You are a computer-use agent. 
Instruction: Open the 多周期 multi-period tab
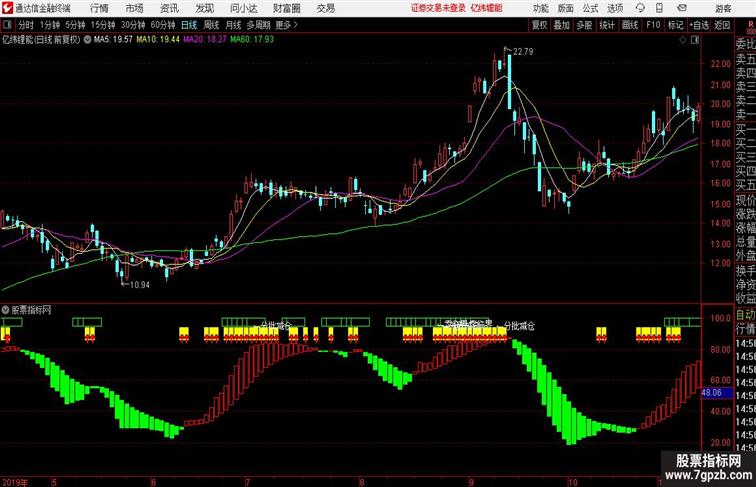[x=258, y=25]
